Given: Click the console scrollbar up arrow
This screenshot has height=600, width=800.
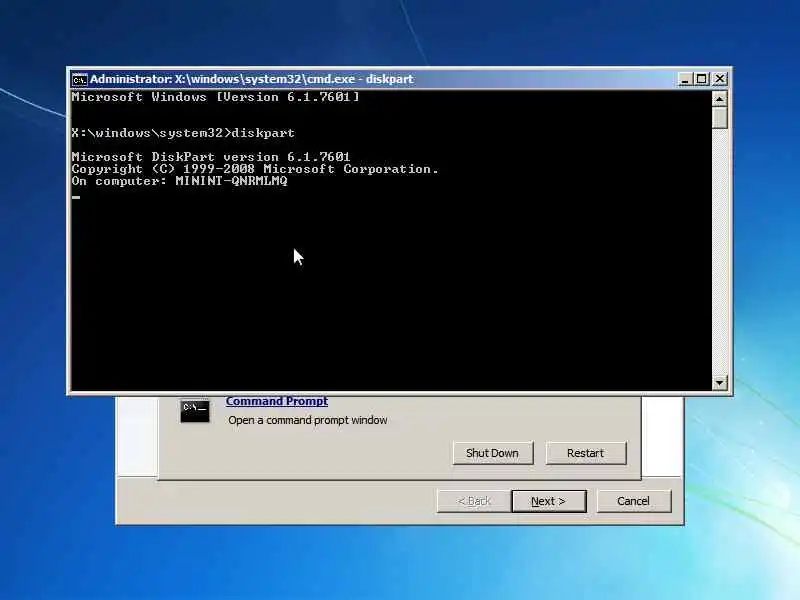Looking at the screenshot, I should point(719,98).
